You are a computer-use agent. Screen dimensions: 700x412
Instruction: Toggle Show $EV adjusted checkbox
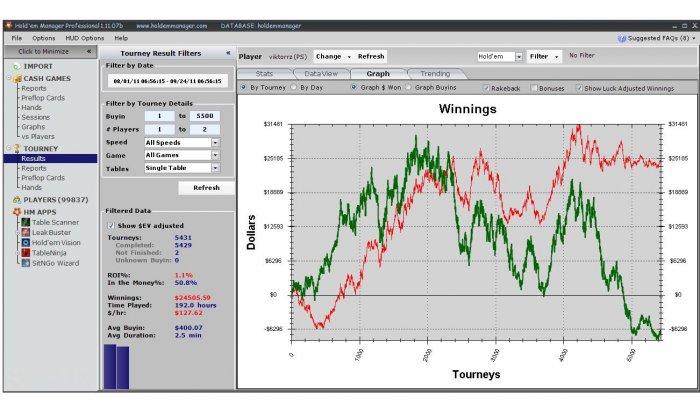tap(111, 226)
